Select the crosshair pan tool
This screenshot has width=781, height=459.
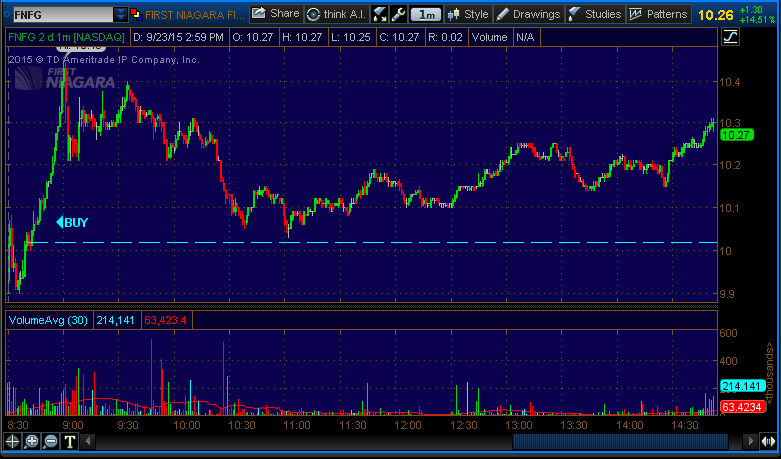coord(12,441)
